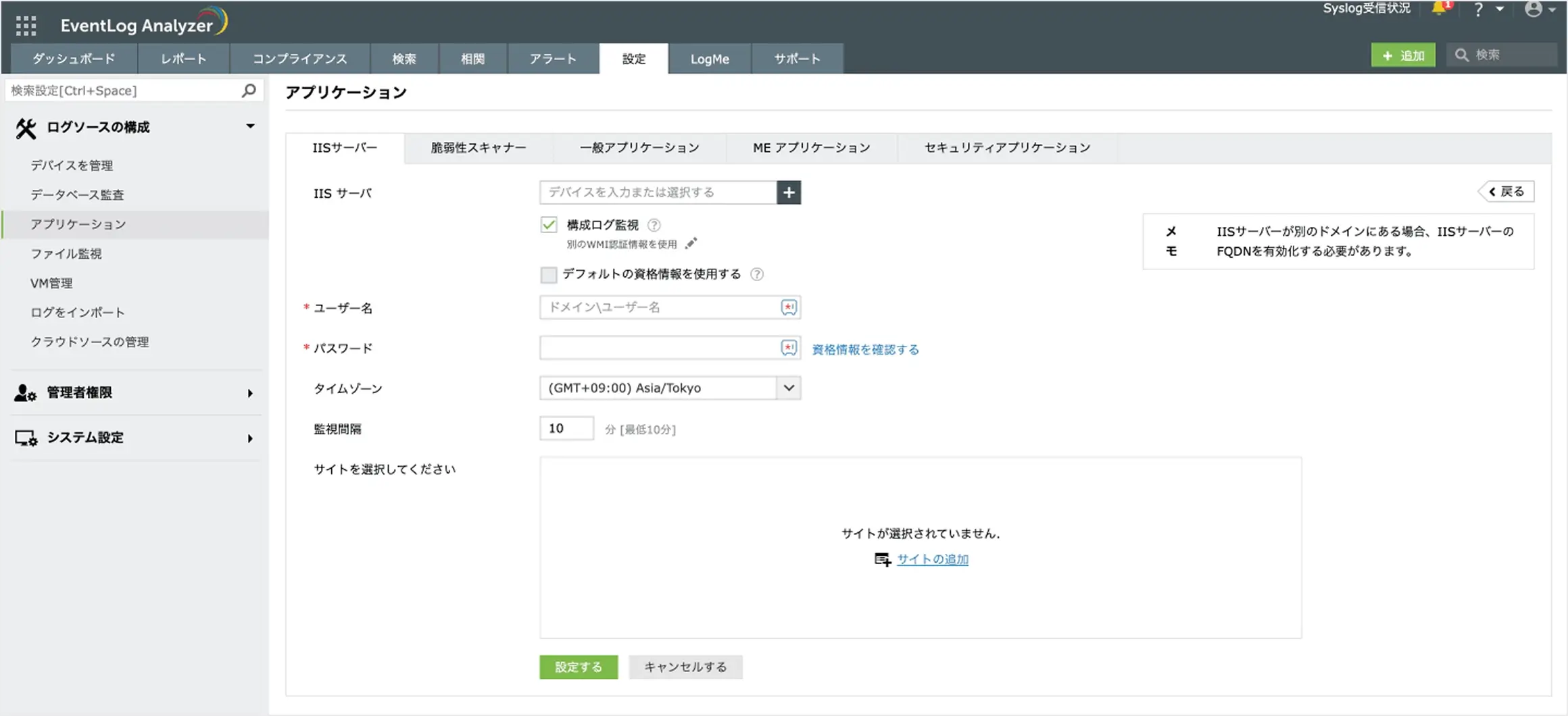Click the EventLog Analyzer logo
The width and height of the screenshot is (1568, 716).
pos(144,22)
